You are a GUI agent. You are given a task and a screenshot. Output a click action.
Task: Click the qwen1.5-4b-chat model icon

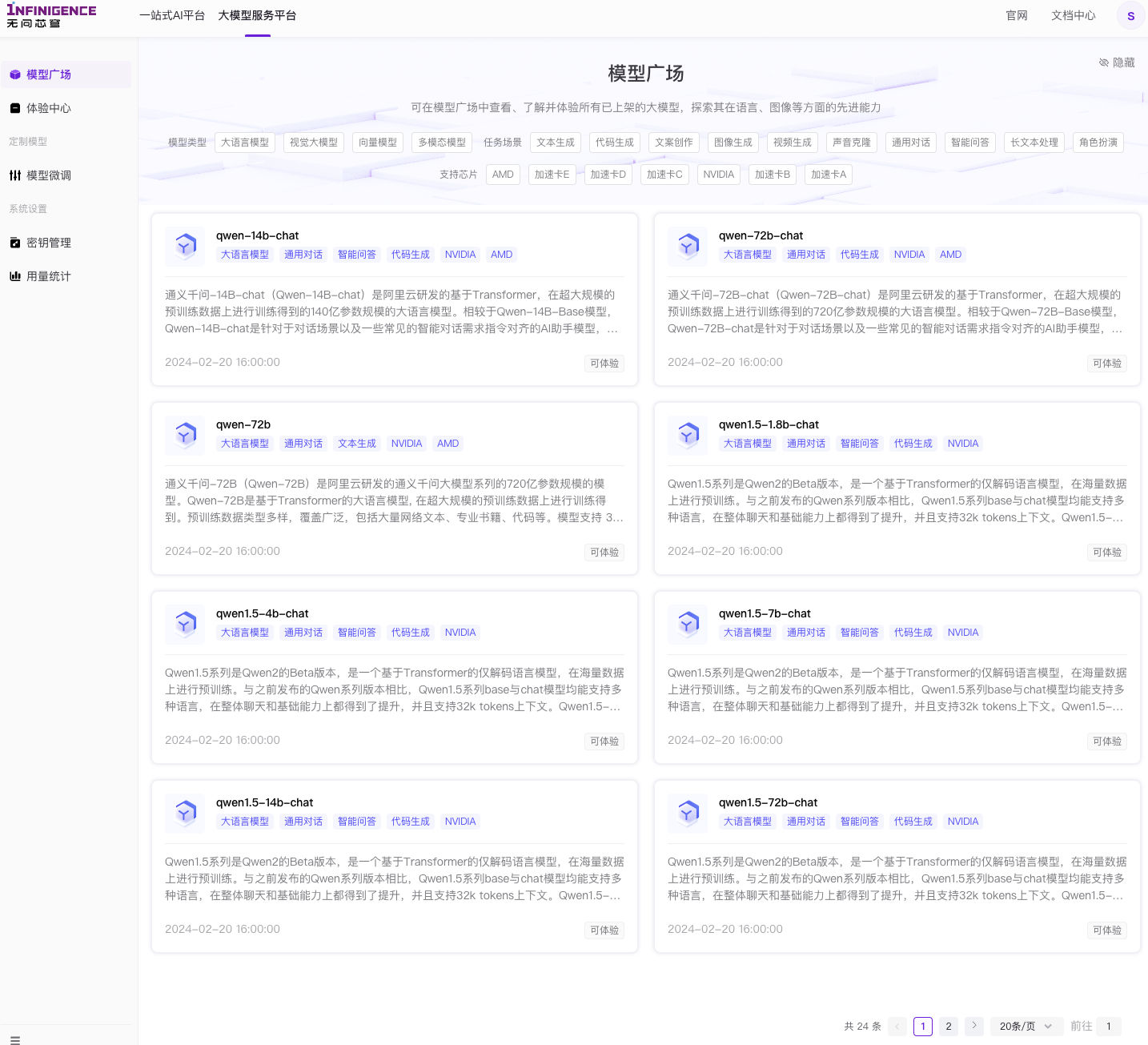[186, 624]
